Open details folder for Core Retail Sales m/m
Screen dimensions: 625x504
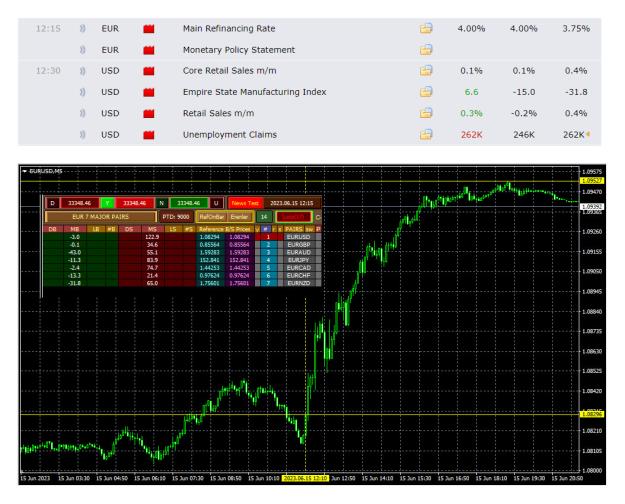click(426, 71)
